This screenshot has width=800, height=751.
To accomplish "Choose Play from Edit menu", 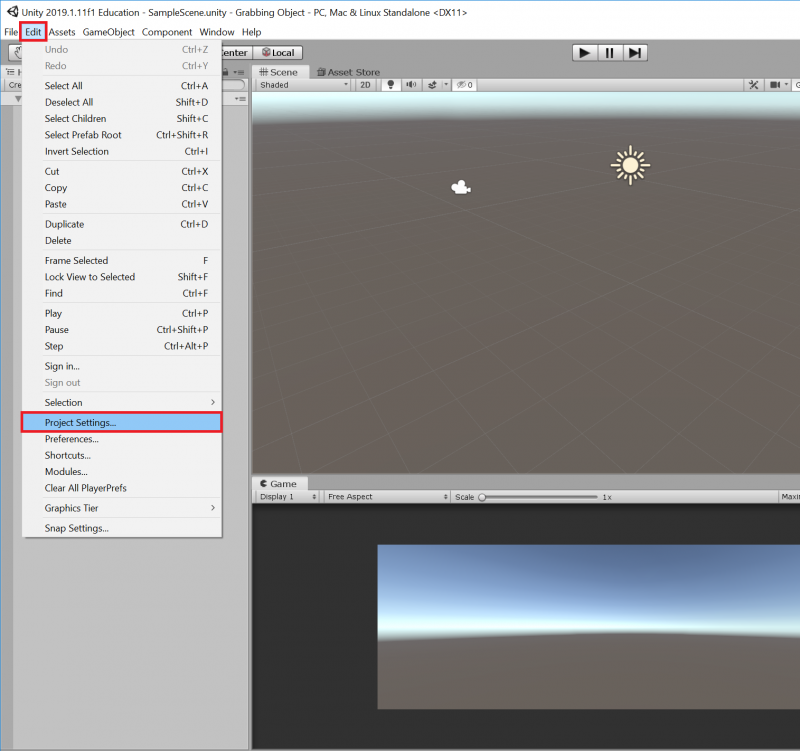I will pyautogui.click(x=121, y=313).
